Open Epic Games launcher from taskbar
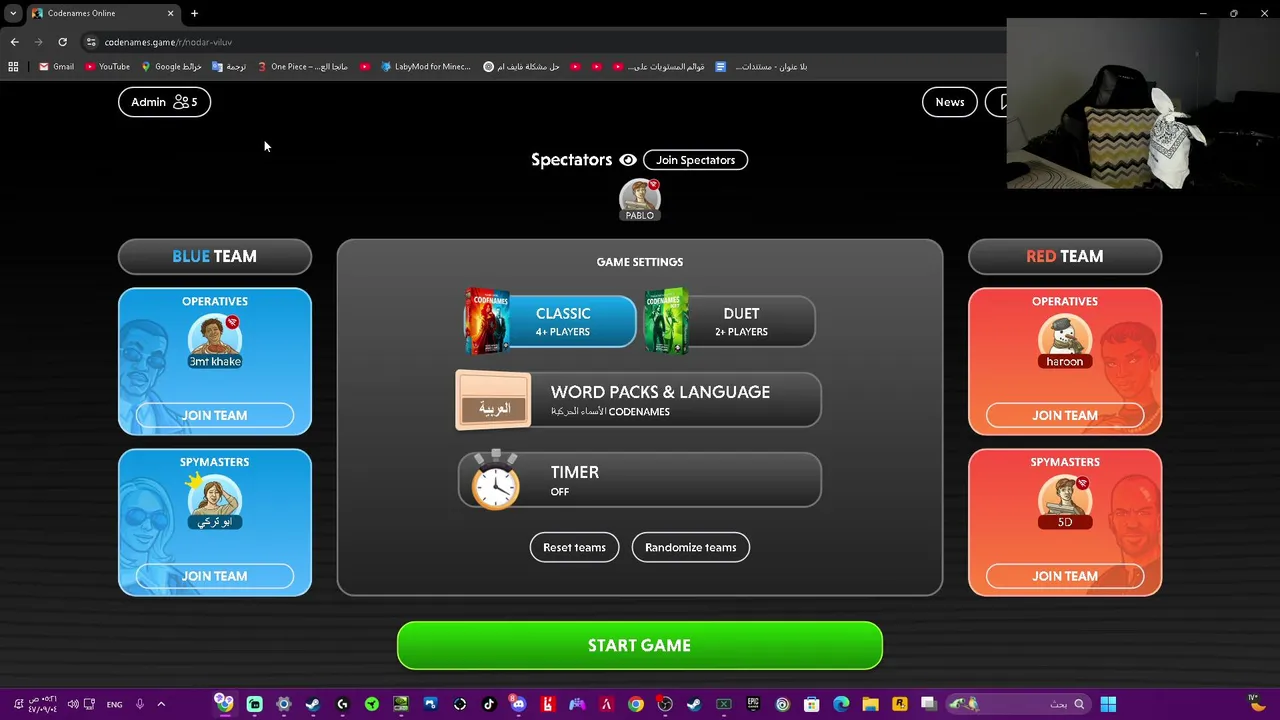This screenshot has height=720, width=1280. (753, 704)
